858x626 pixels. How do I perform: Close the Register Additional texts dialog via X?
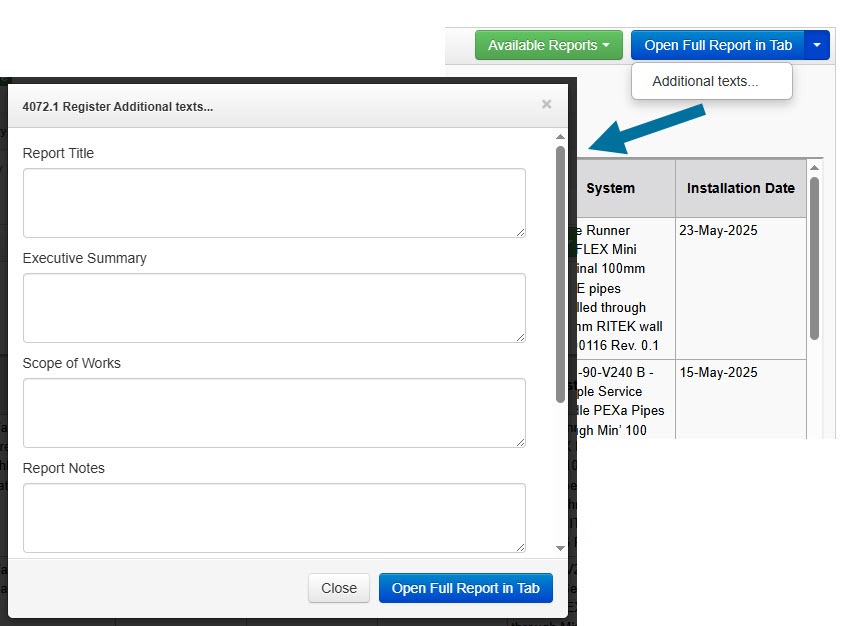[x=546, y=104]
